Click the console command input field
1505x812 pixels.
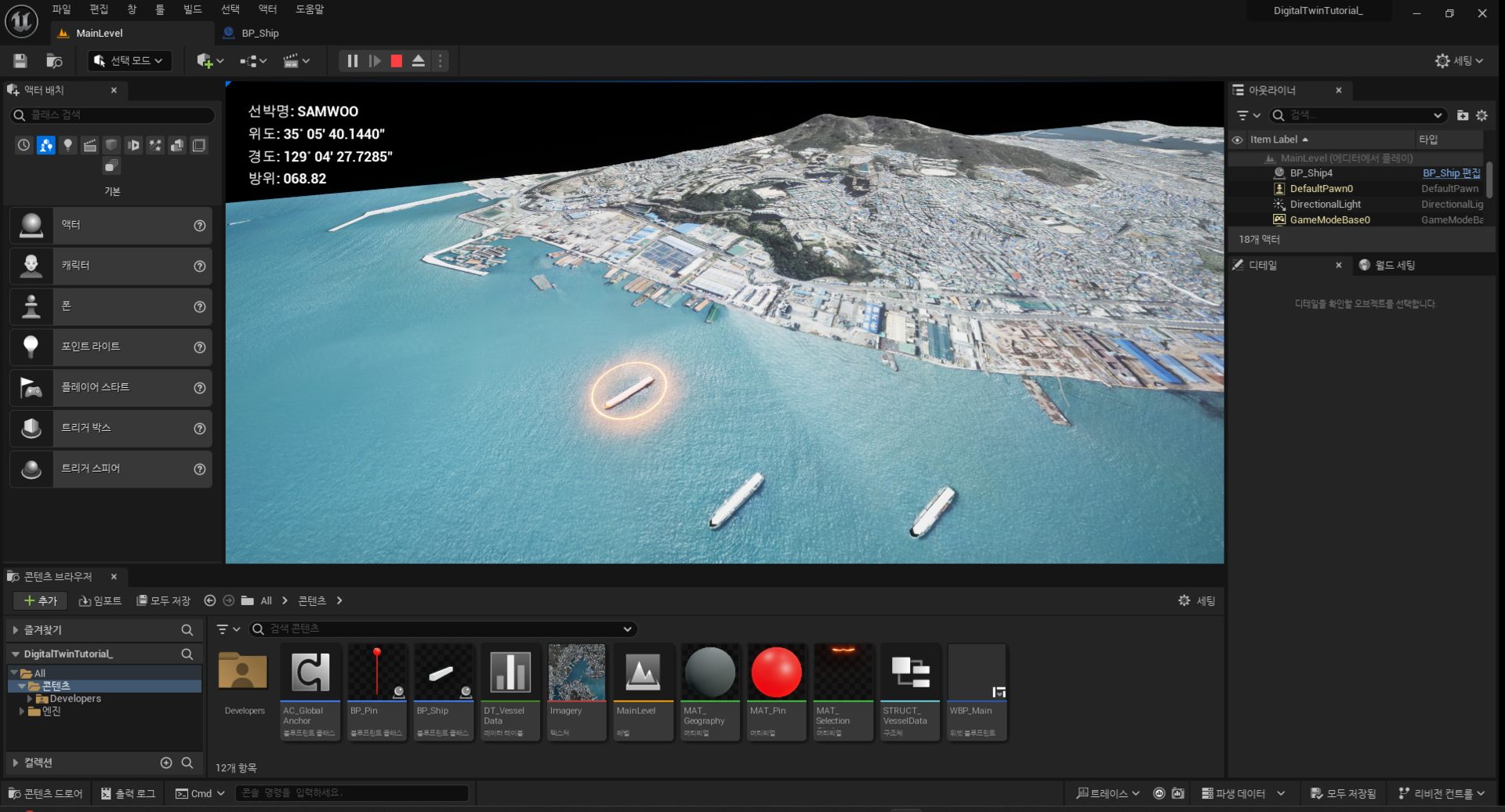[351, 793]
